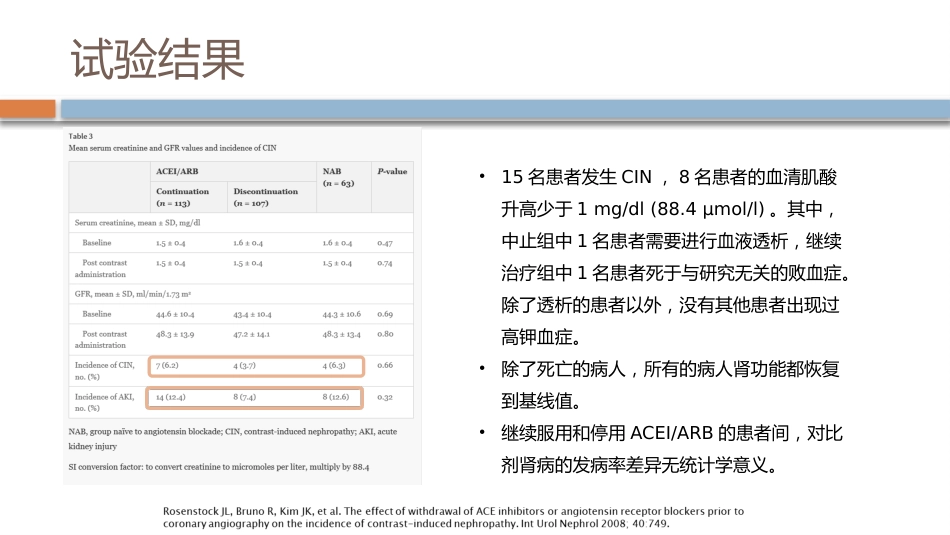The image size is (950, 535).
Task: Click post contrast GFR value 47.2 ± 14.1
Action: point(251,334)
